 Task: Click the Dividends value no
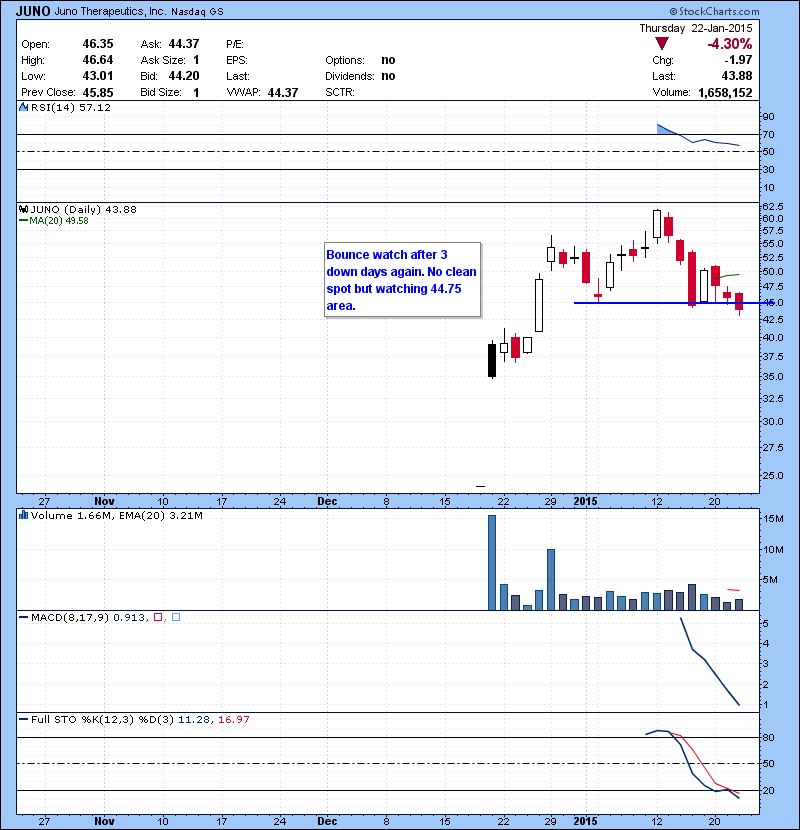click(388, 76)
